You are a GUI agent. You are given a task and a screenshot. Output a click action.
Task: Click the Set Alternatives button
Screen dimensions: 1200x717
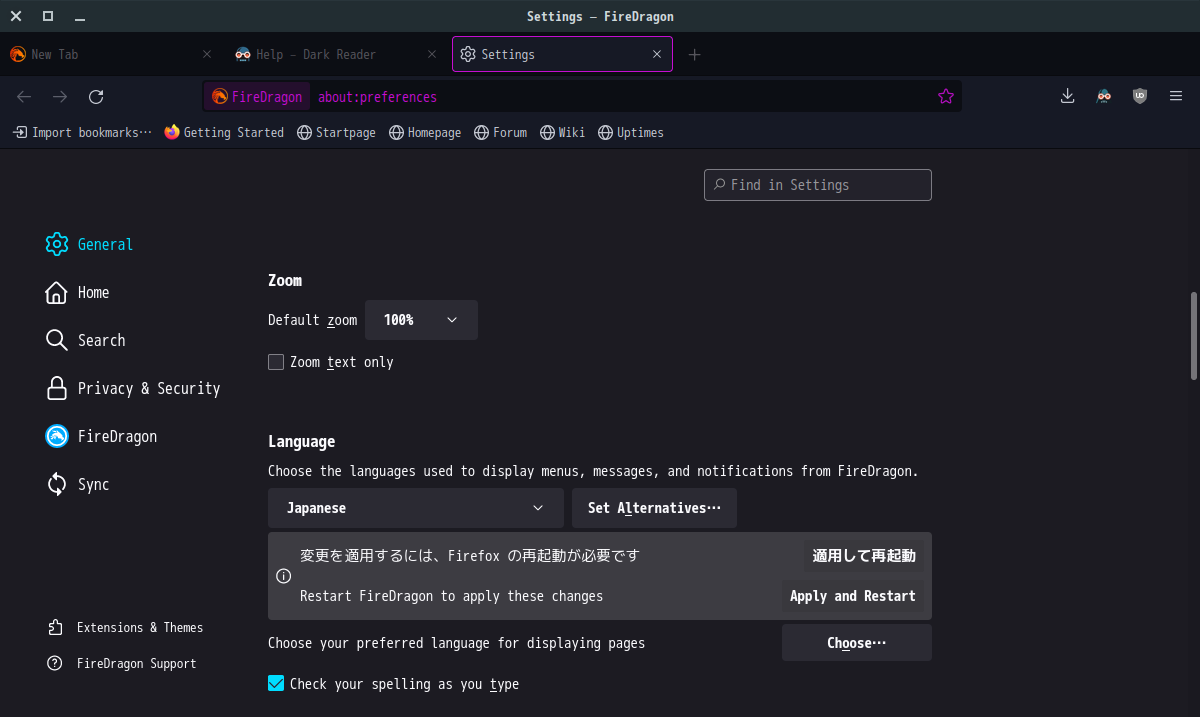[654, 508]
